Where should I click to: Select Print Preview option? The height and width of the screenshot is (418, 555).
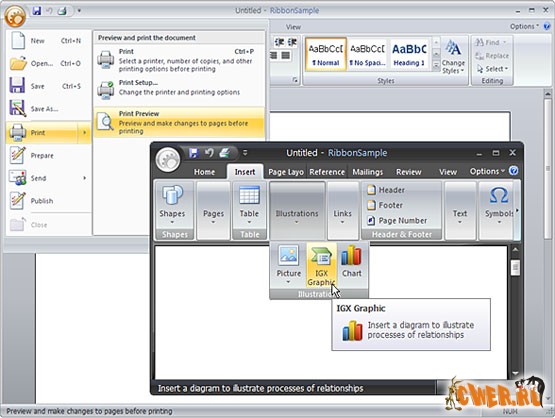click(179, 122)
